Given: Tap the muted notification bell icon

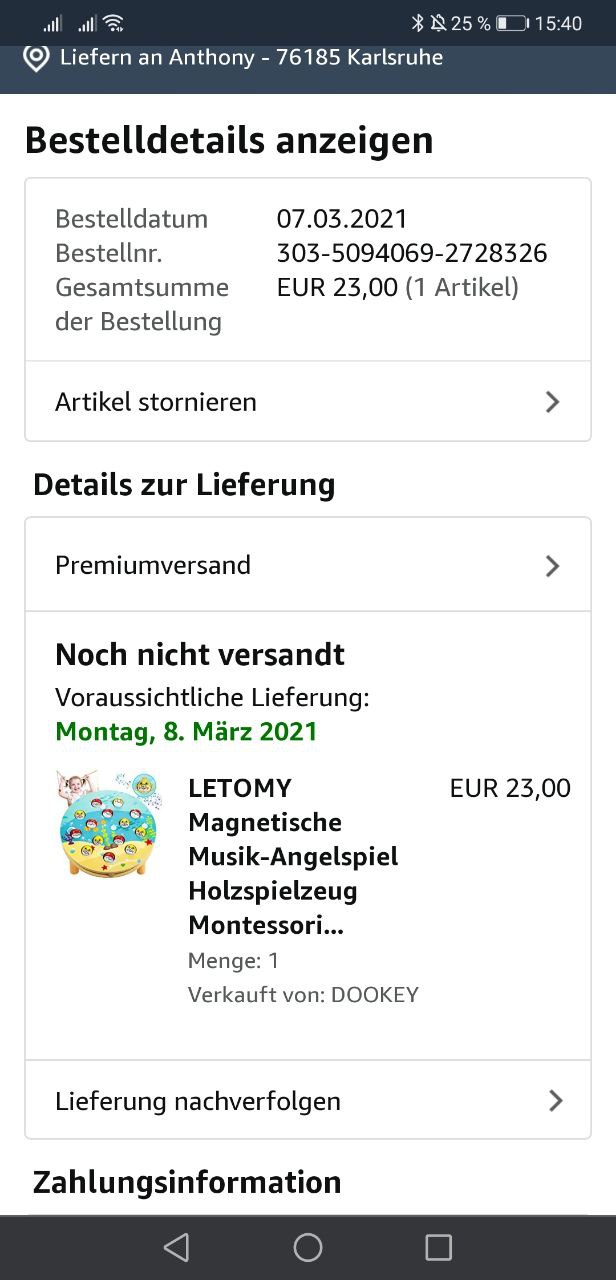Looking at the screenshot, I should click(438, 23).
